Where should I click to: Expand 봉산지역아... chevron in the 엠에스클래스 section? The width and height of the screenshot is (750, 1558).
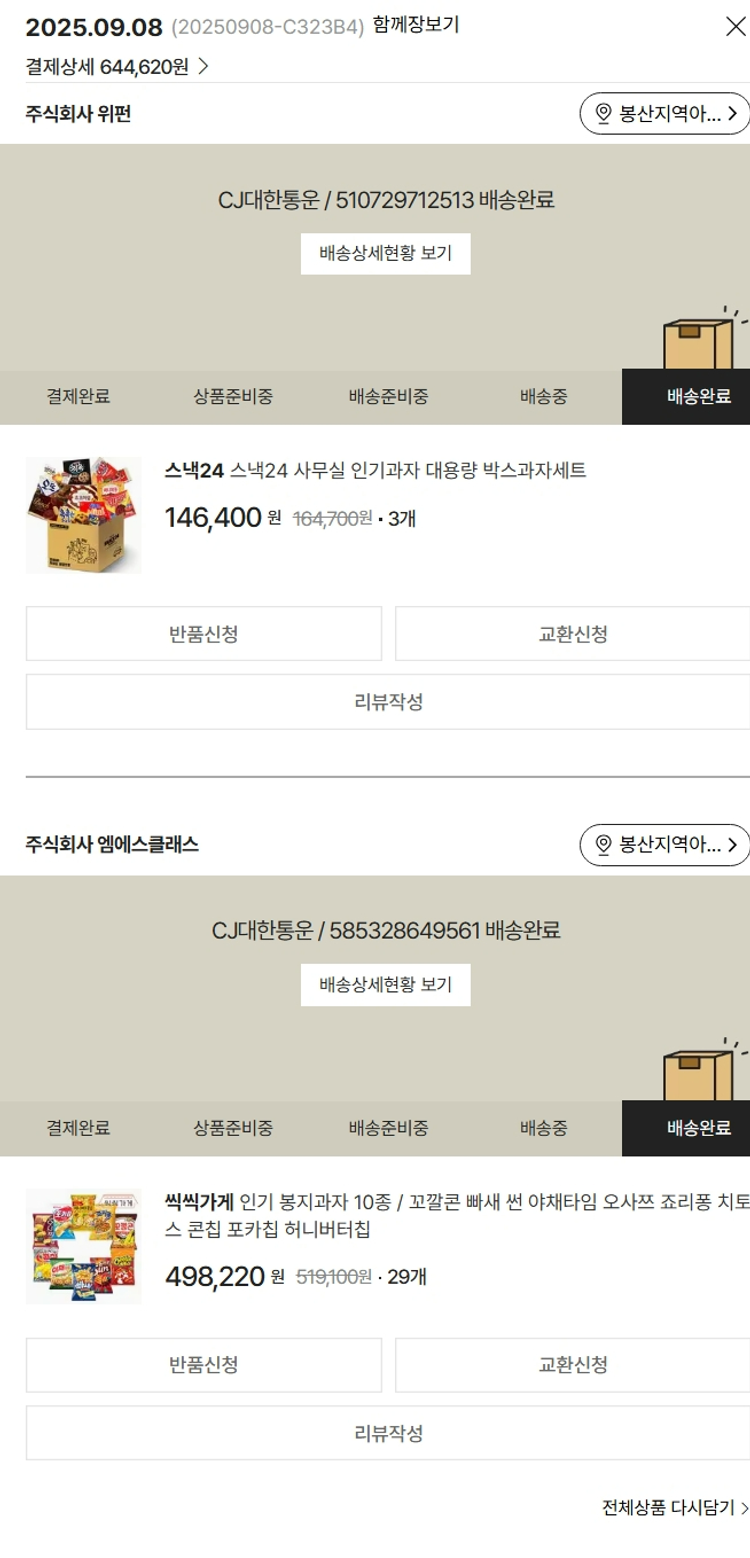pos(732,845)
